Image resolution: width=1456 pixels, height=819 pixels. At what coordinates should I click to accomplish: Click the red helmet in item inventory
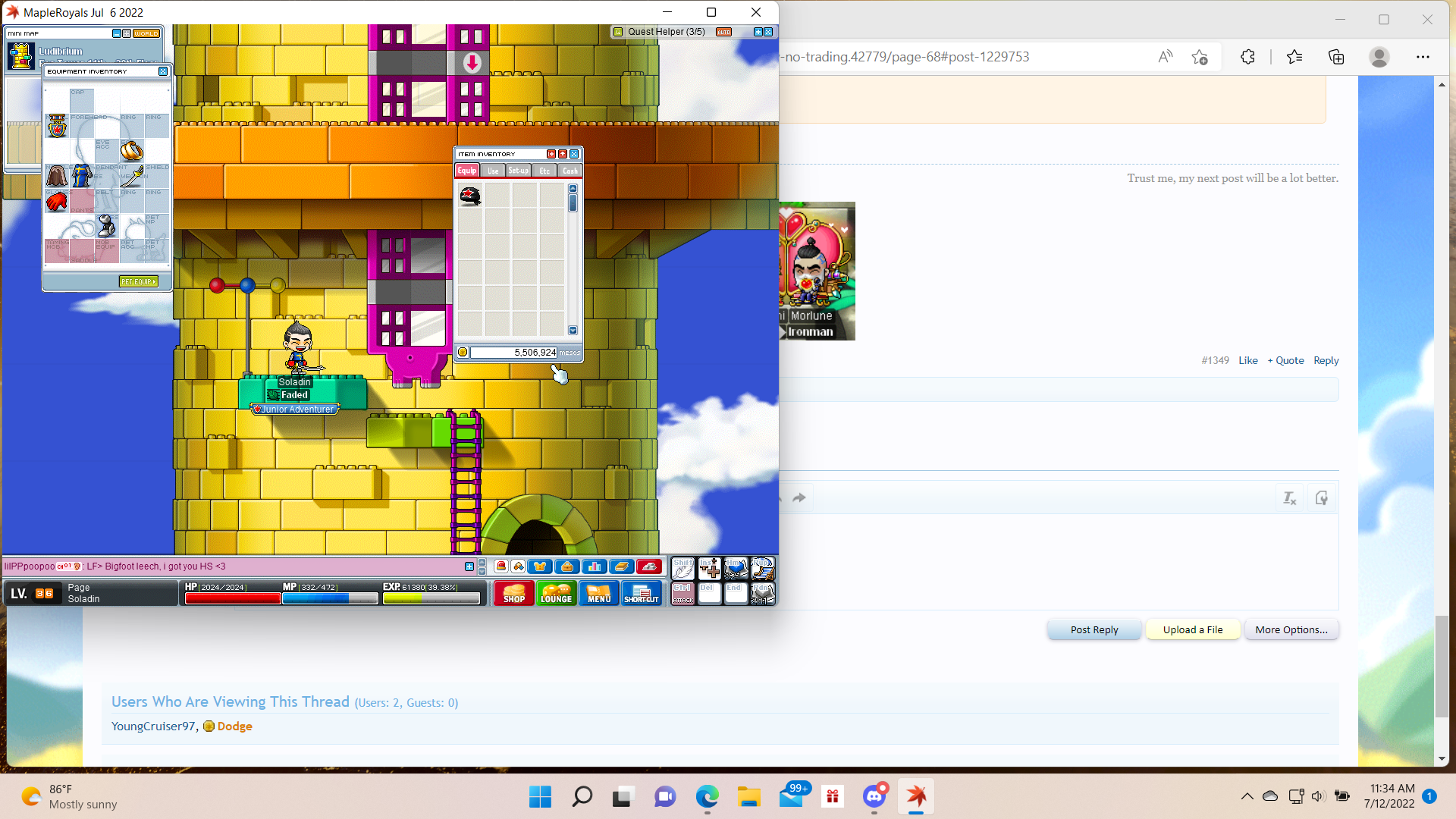[x=470, y=196]
